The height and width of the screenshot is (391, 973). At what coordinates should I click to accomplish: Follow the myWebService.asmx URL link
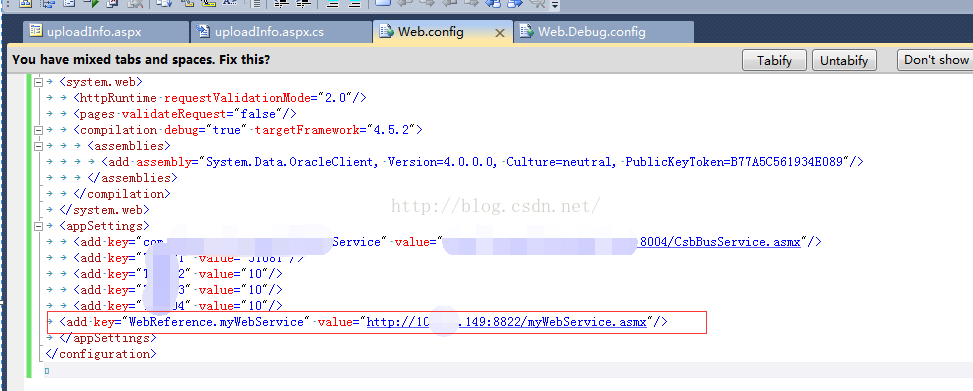pyautogui.click(x=507, y=323)
